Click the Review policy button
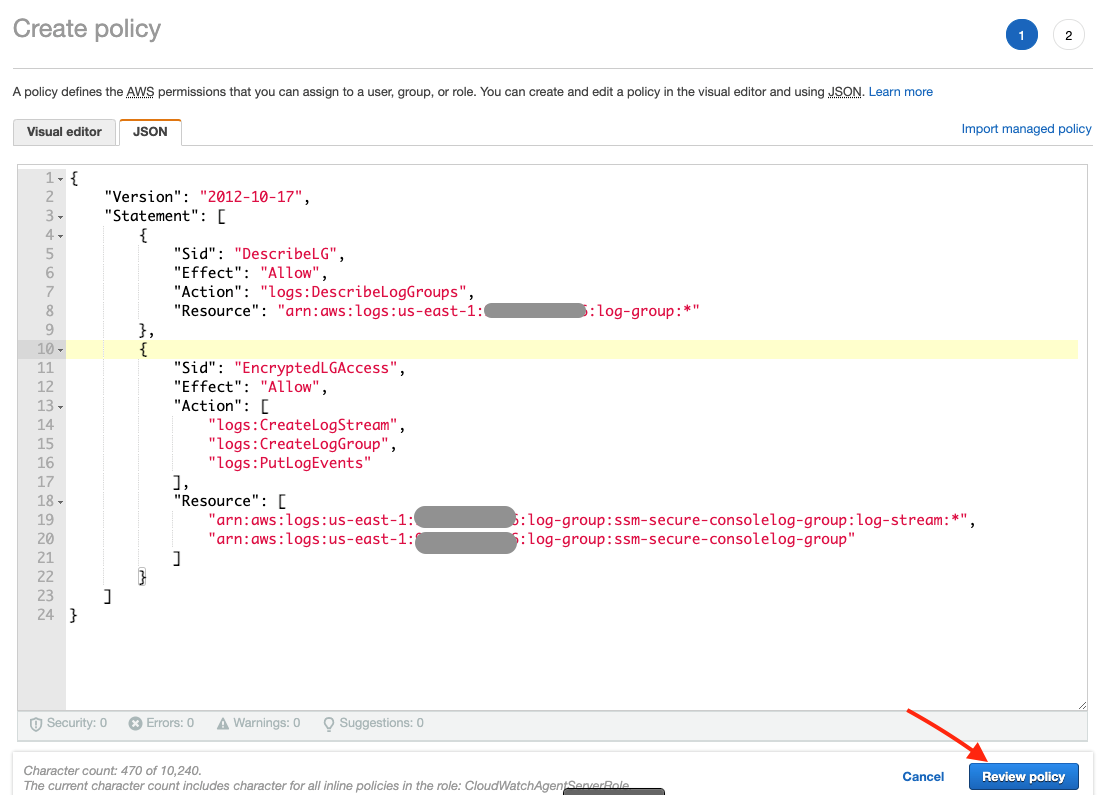Screen dimensions: 1104x795 [x=1024, y=776]
